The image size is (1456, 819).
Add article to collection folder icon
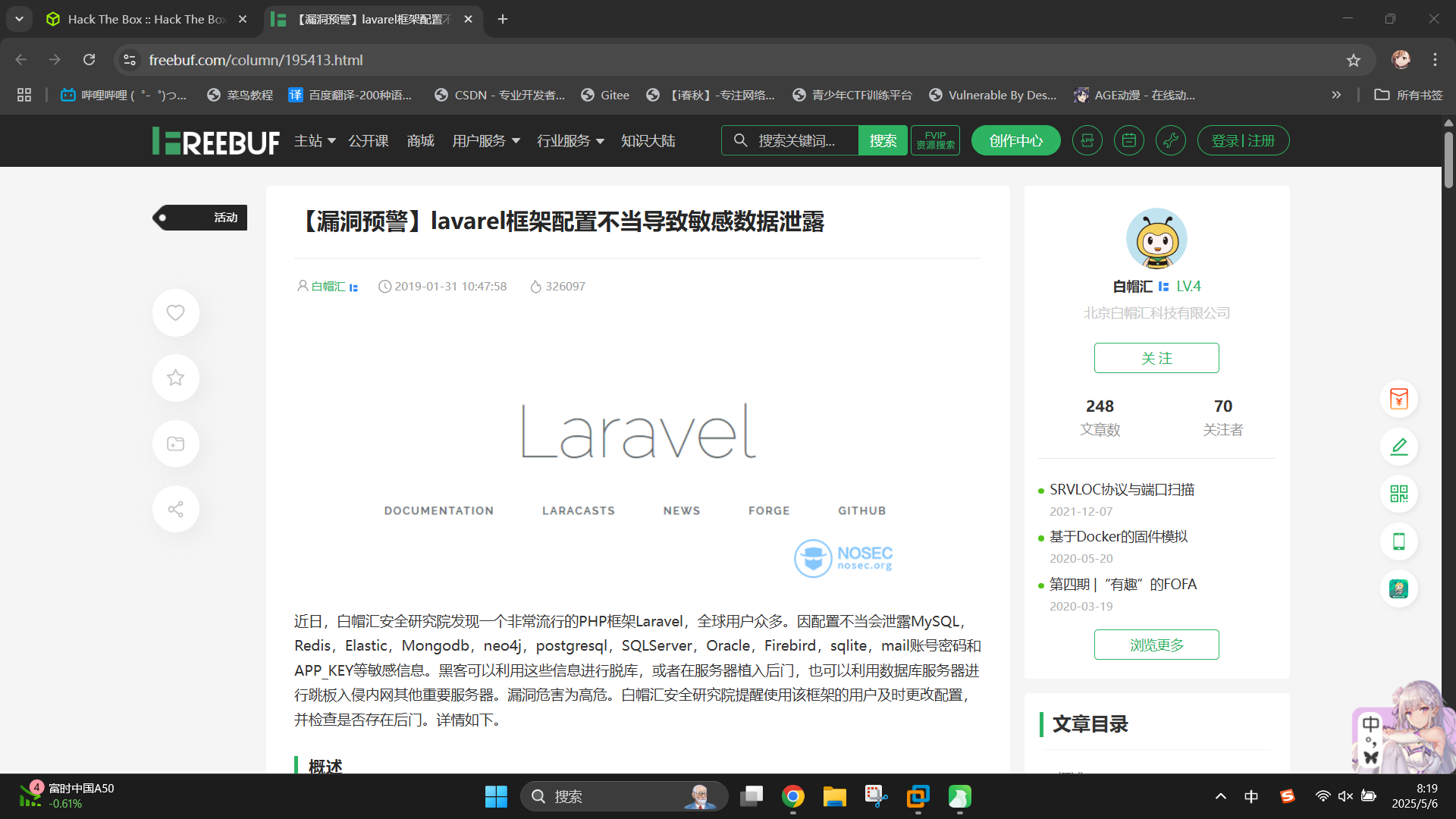coord(175,444)
